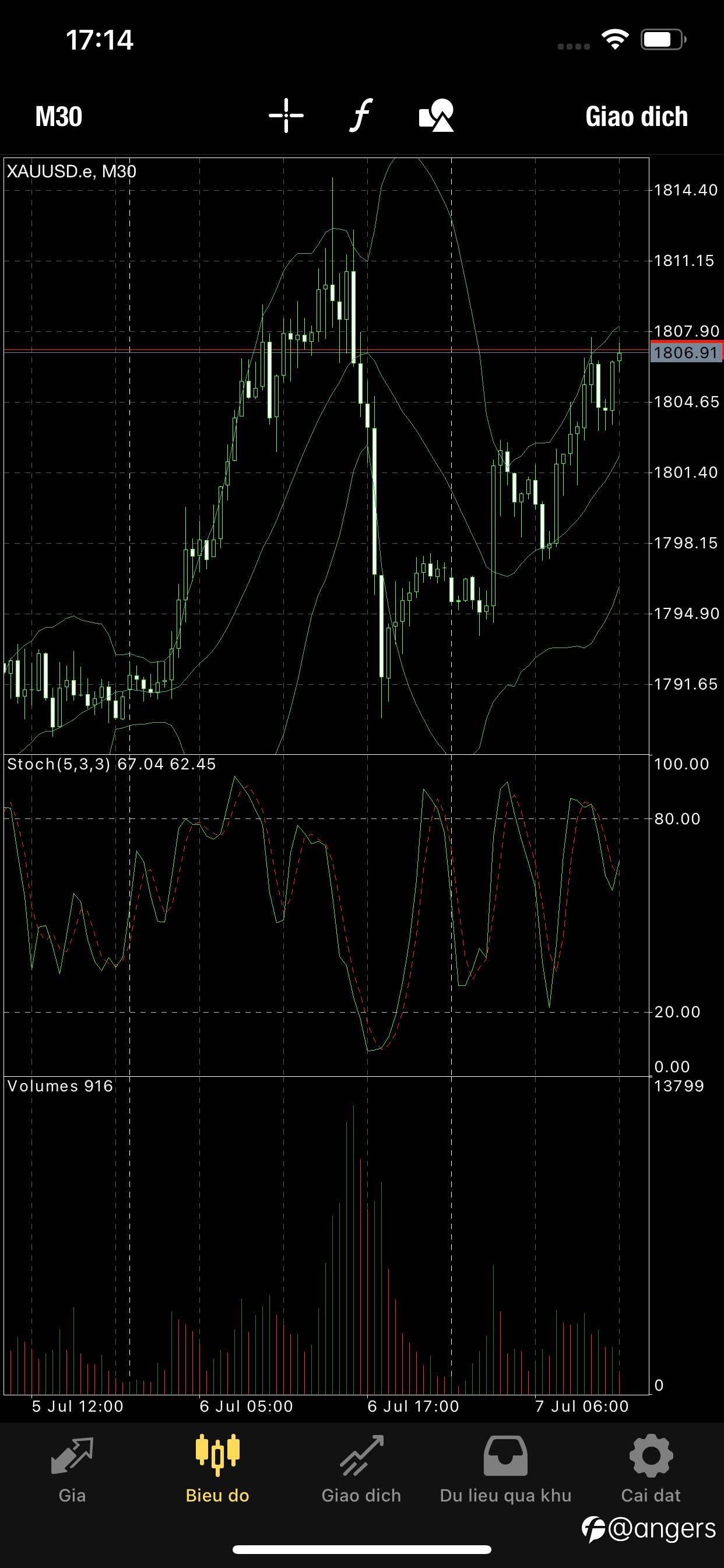Open the Cai dat settings tab

651,1469
